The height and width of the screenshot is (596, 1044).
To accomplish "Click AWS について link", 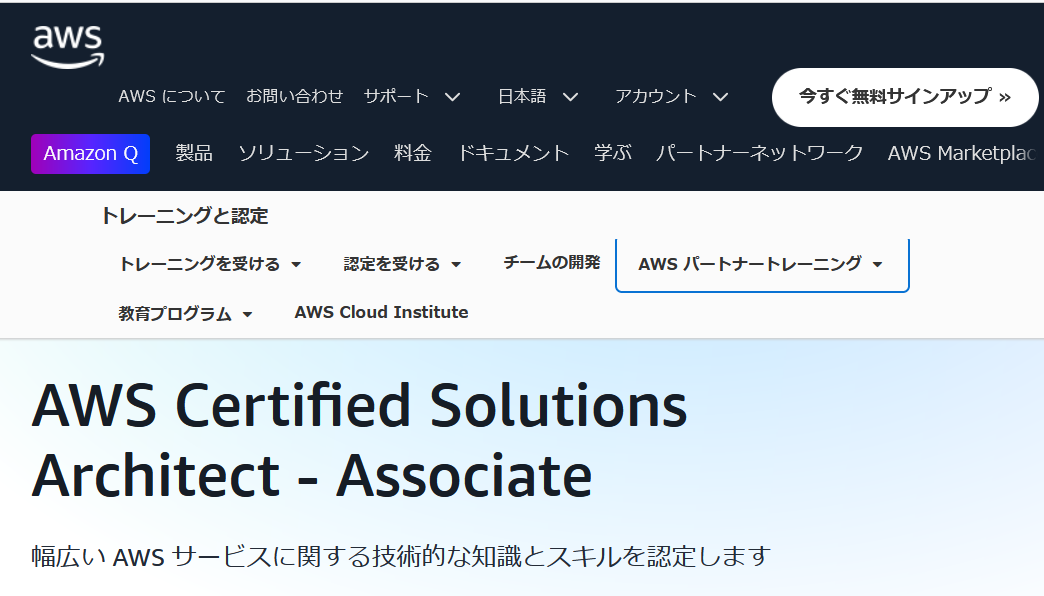I will (172, 97).
